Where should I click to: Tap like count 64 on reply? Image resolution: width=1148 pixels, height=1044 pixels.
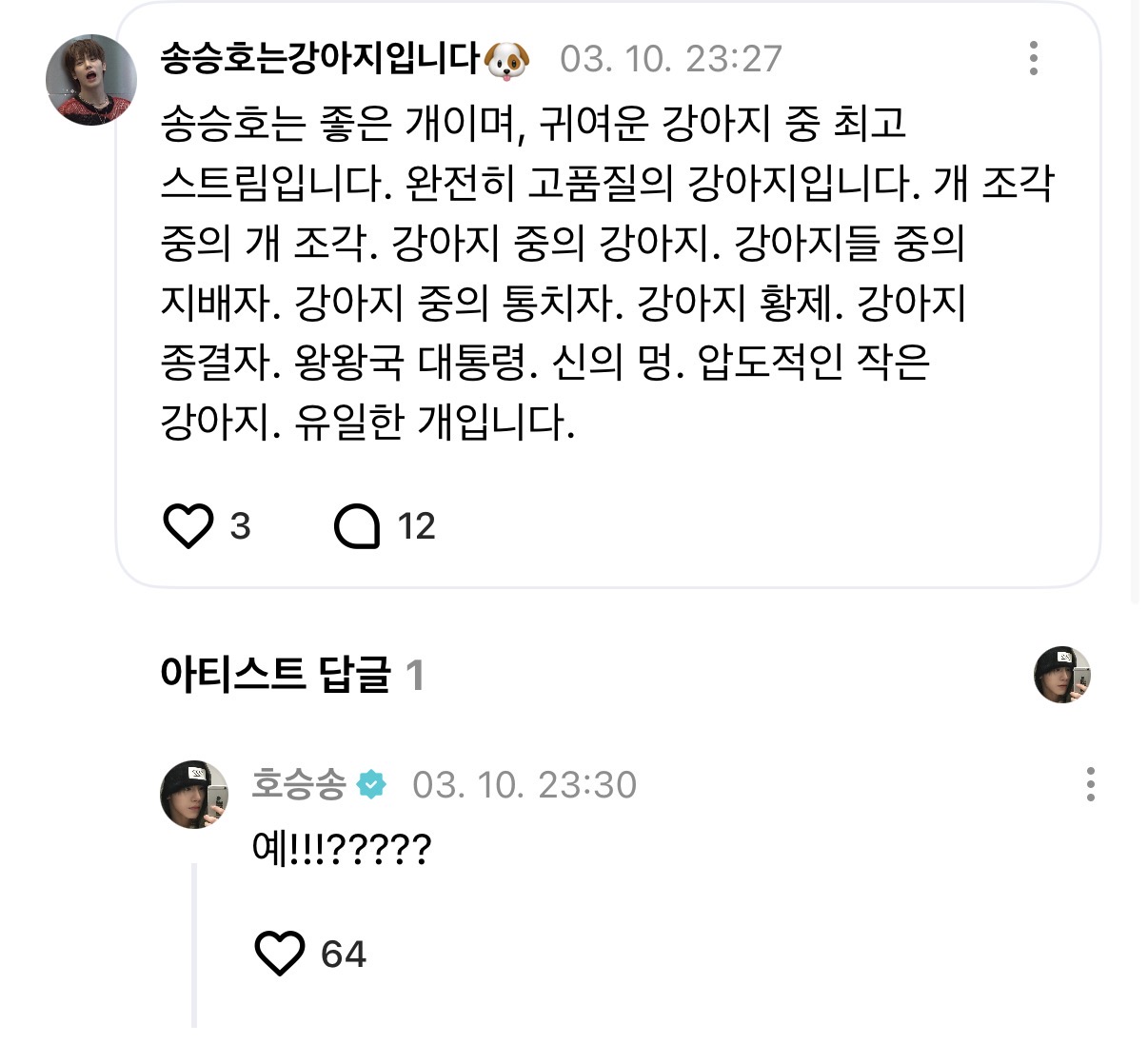point(344,955)
